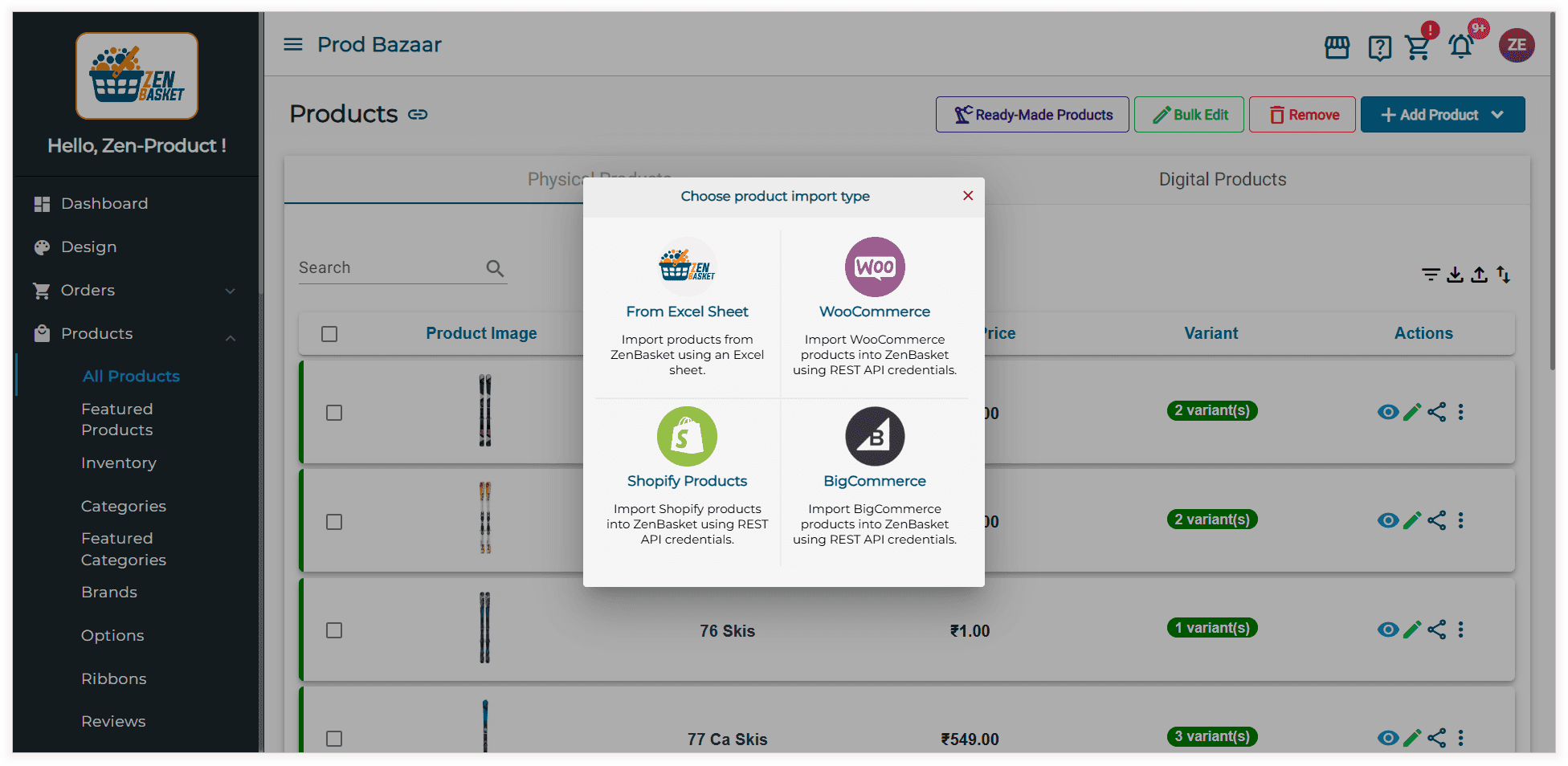The image size is (1568, 766).
Task: Click the download products icon
Action: tap(1455, 275)
